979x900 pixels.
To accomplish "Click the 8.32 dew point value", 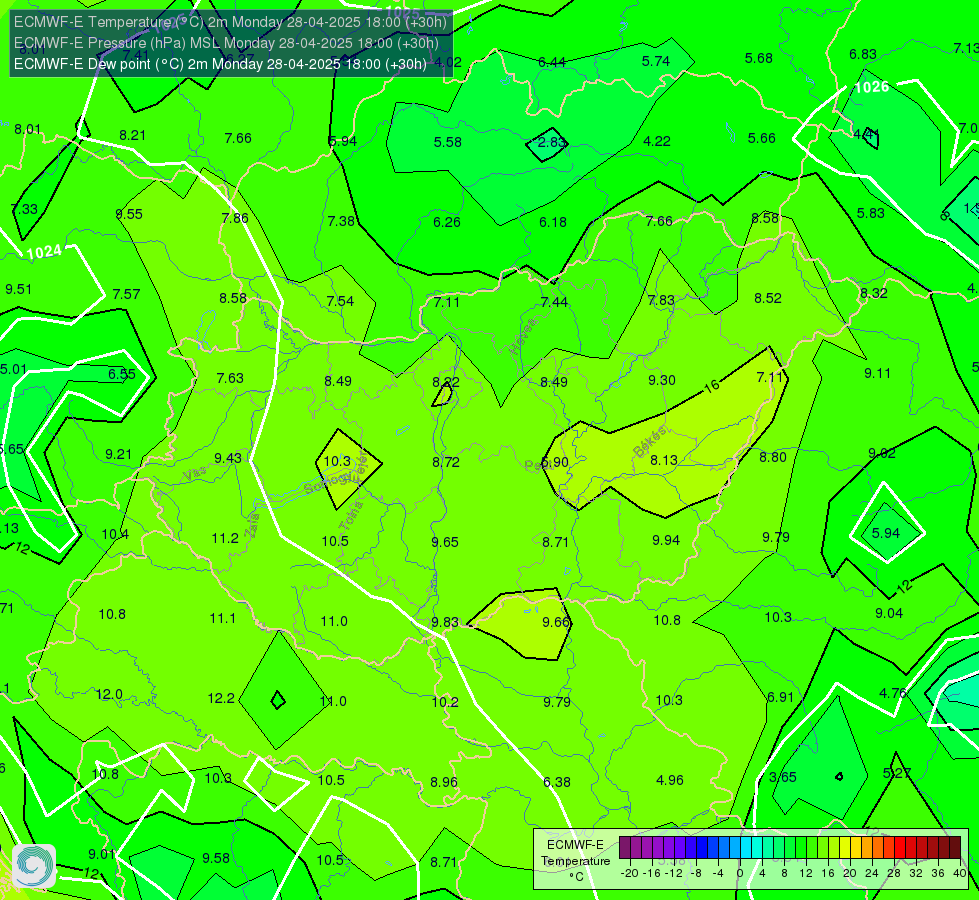I will coord(873,294).
